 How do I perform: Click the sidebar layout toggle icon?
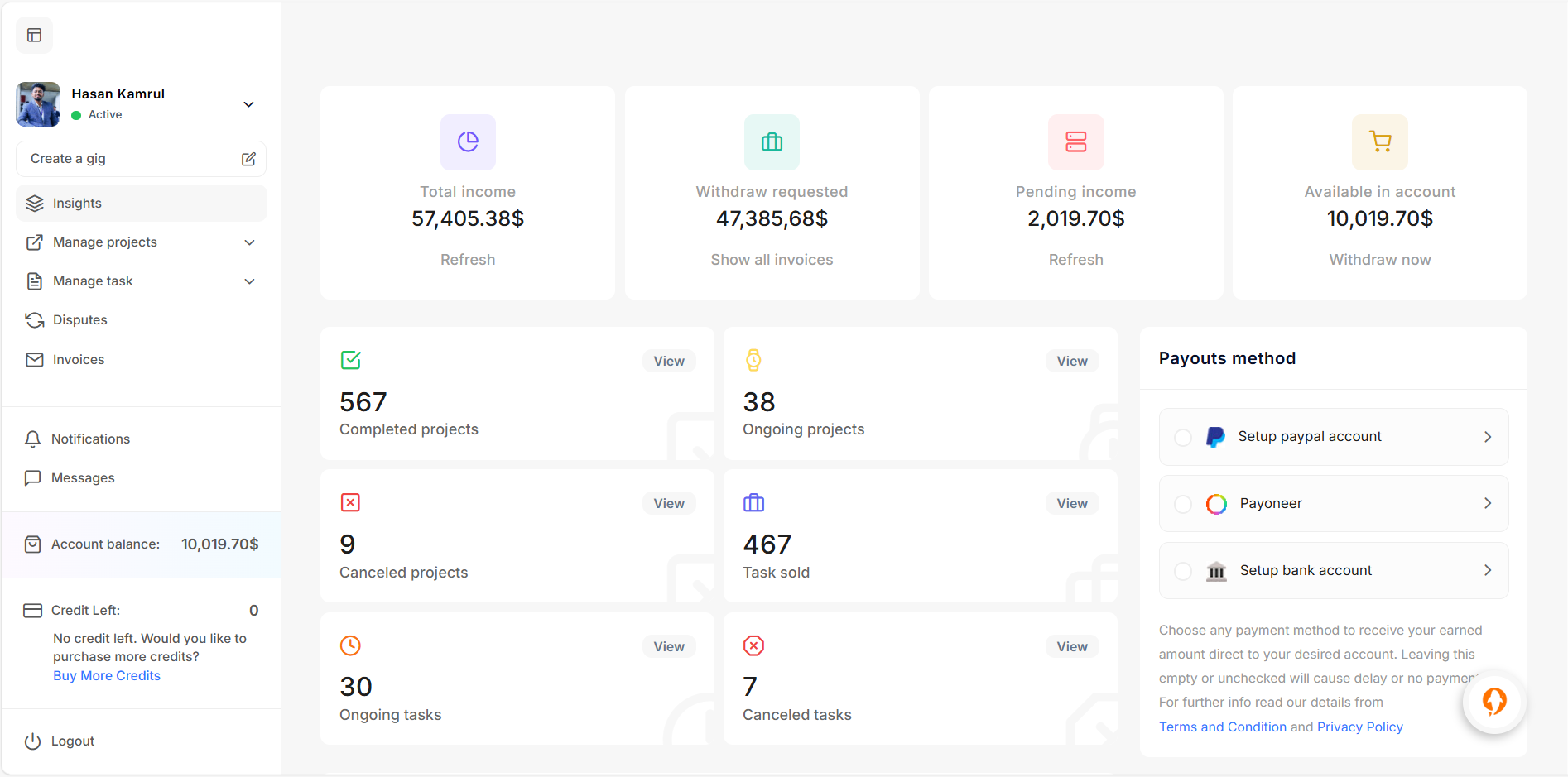34,36
